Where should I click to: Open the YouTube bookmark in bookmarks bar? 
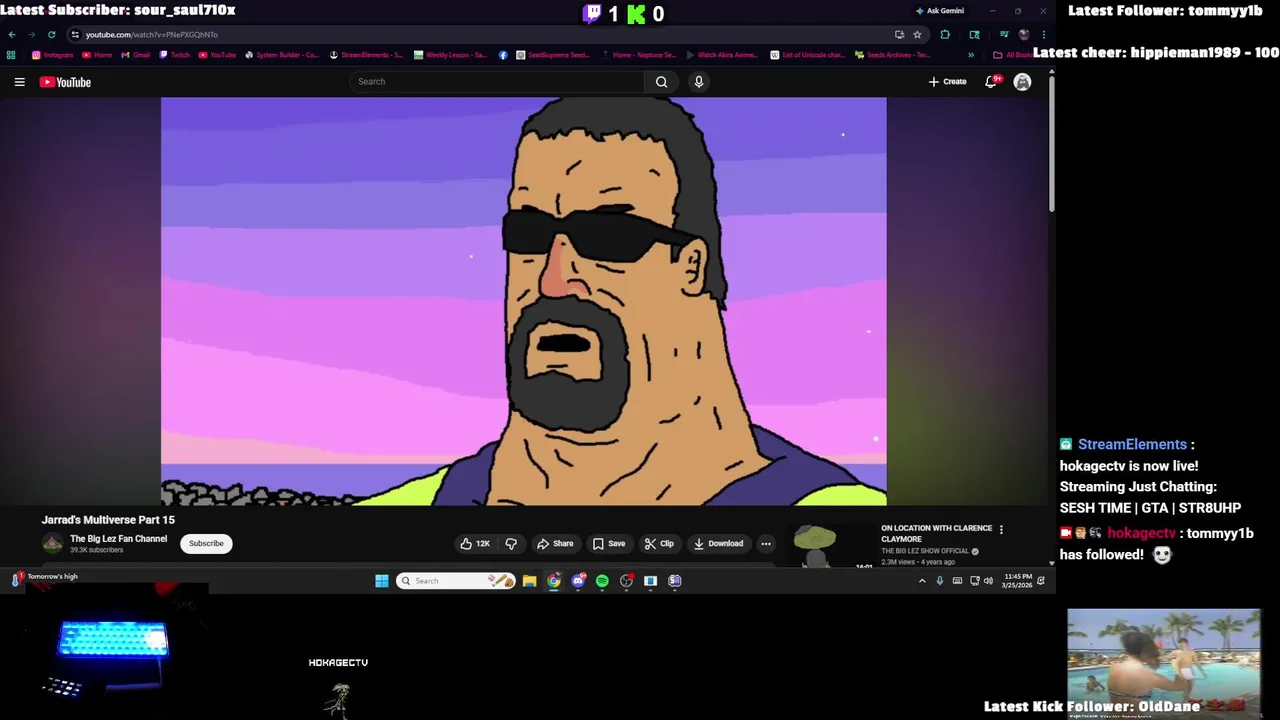pyautogui.click(x=217, y=55)
